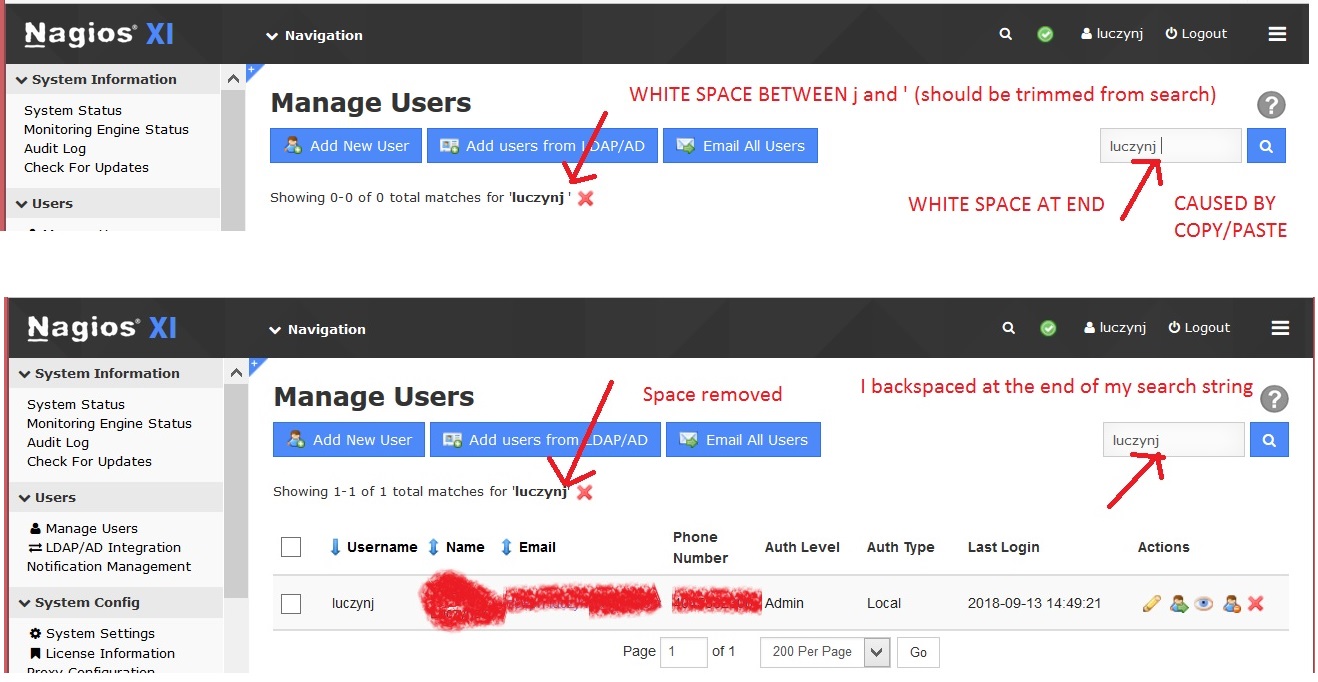Image resolution: width=1318 pixels, height=682 pixels.
Task: Delete user luczynj with the red X action icon
Action: [x=1256, y=604]
